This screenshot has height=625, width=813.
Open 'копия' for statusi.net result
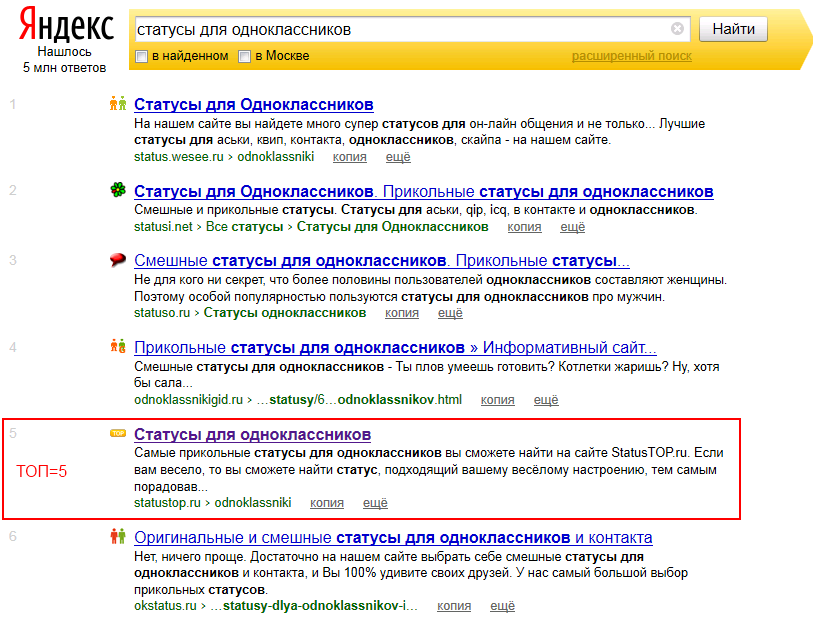click(524, 227)
